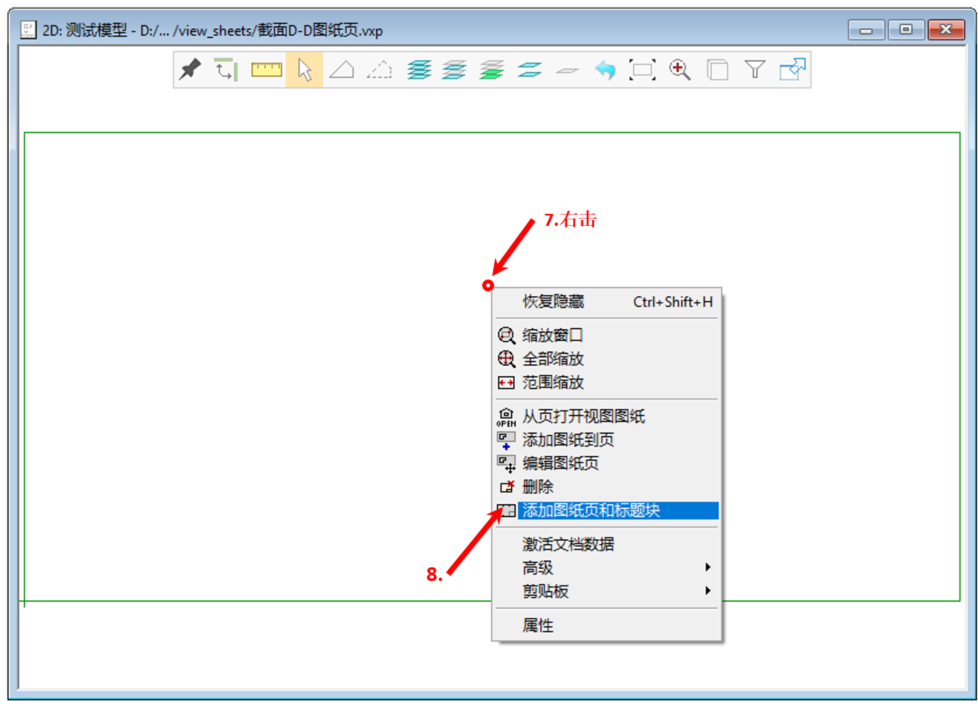The height and width of the screenshot is (708, 978).
Task: Click 添加图纸页和标题块 highlighted entry
Action: [606, 511]
